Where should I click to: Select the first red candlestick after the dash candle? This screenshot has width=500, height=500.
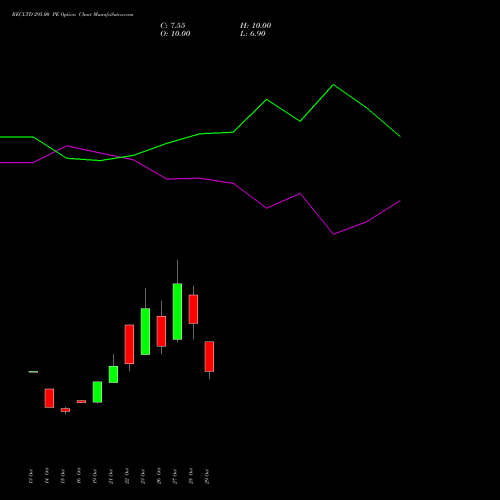pos(49,398)
